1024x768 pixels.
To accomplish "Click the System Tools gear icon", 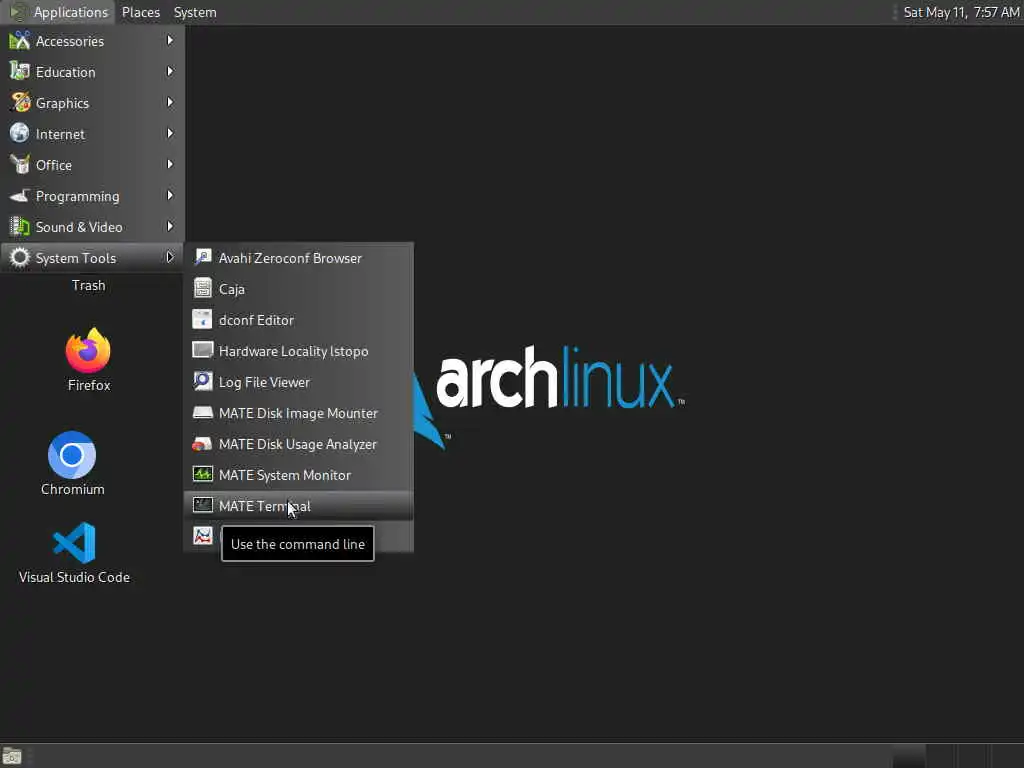I will click(x=20, y=257).
